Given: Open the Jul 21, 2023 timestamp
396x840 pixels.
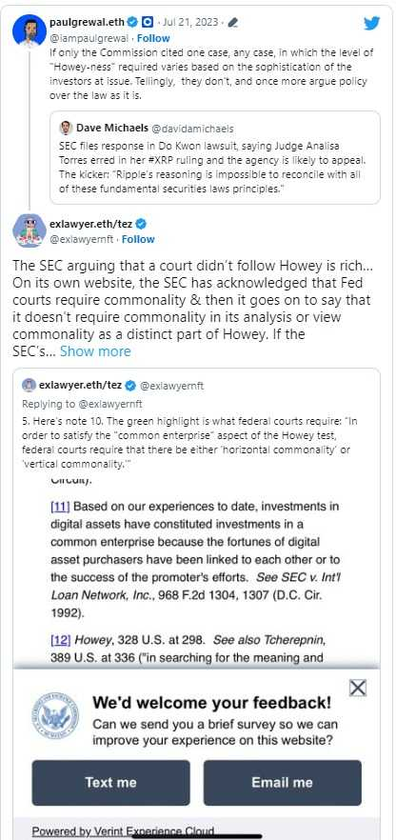Looking at the screenshot, I should click(x=195, y=22).
